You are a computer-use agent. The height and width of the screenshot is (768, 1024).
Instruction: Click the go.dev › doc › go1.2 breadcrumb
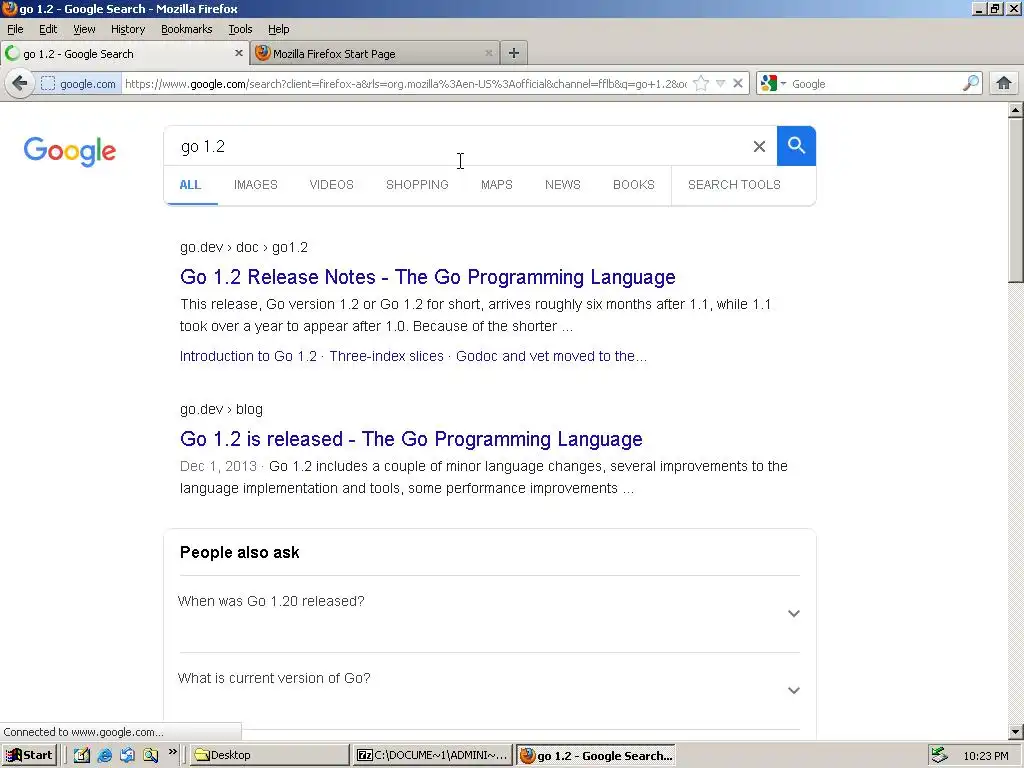(x=244, y=248)
